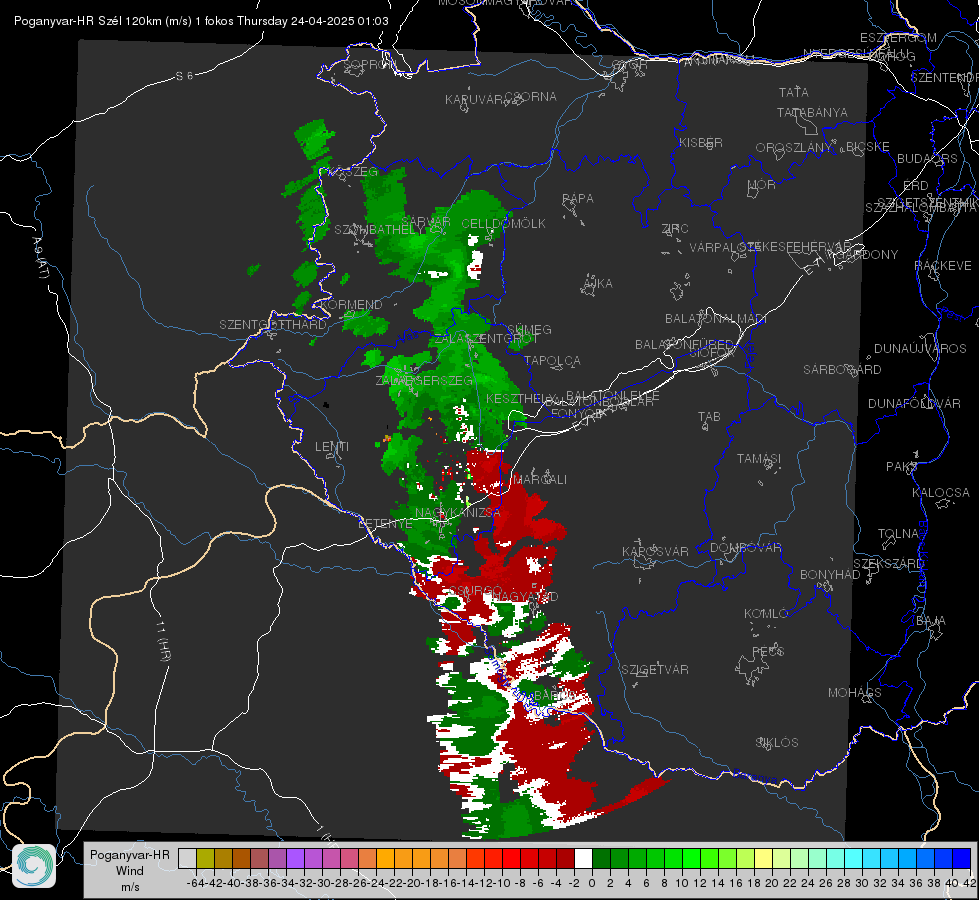
Task: Select the deep blue swatch between 40 and 42
Action: (962, 858)
